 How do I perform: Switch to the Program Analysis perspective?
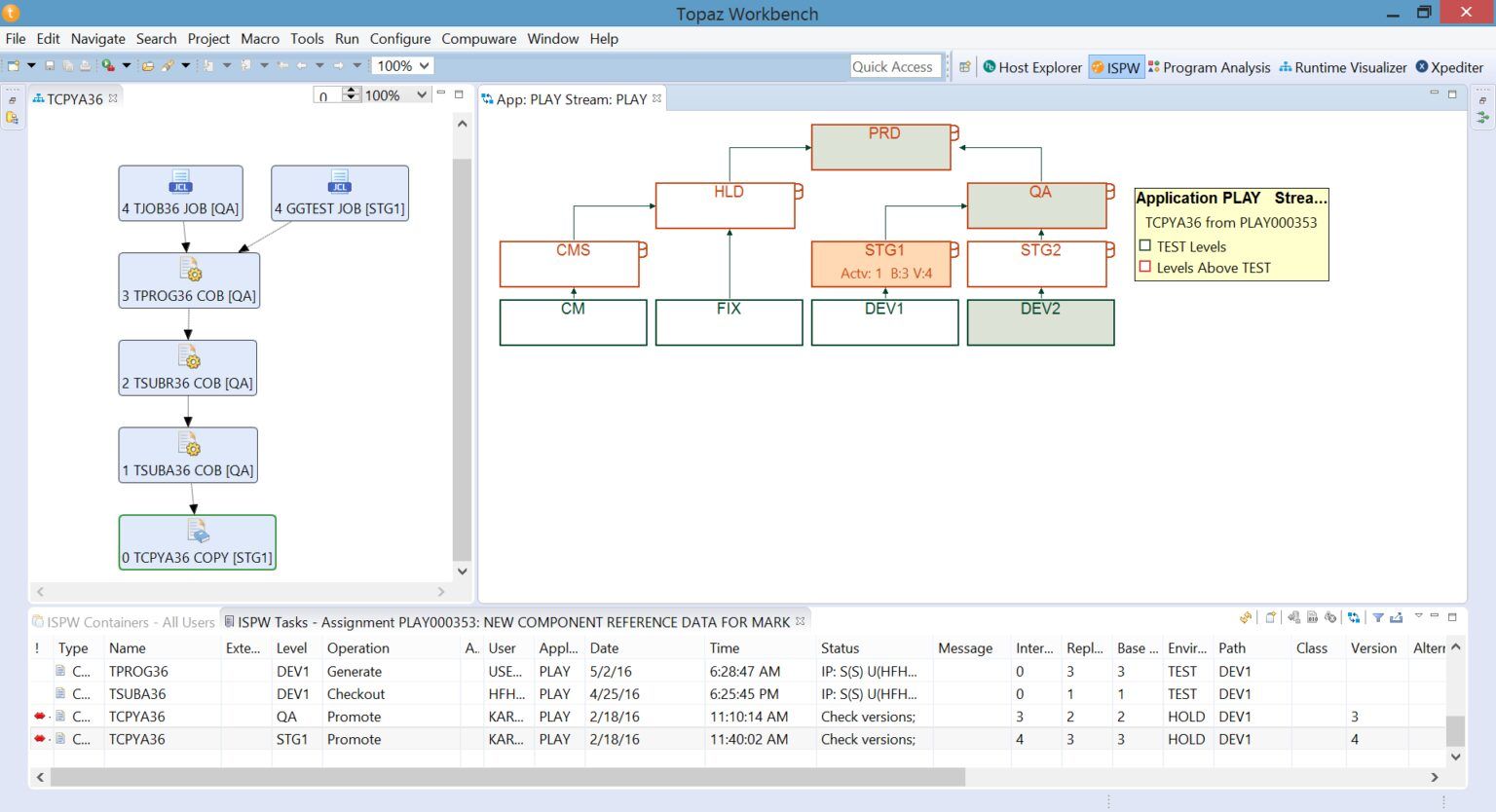(1210, 67)
